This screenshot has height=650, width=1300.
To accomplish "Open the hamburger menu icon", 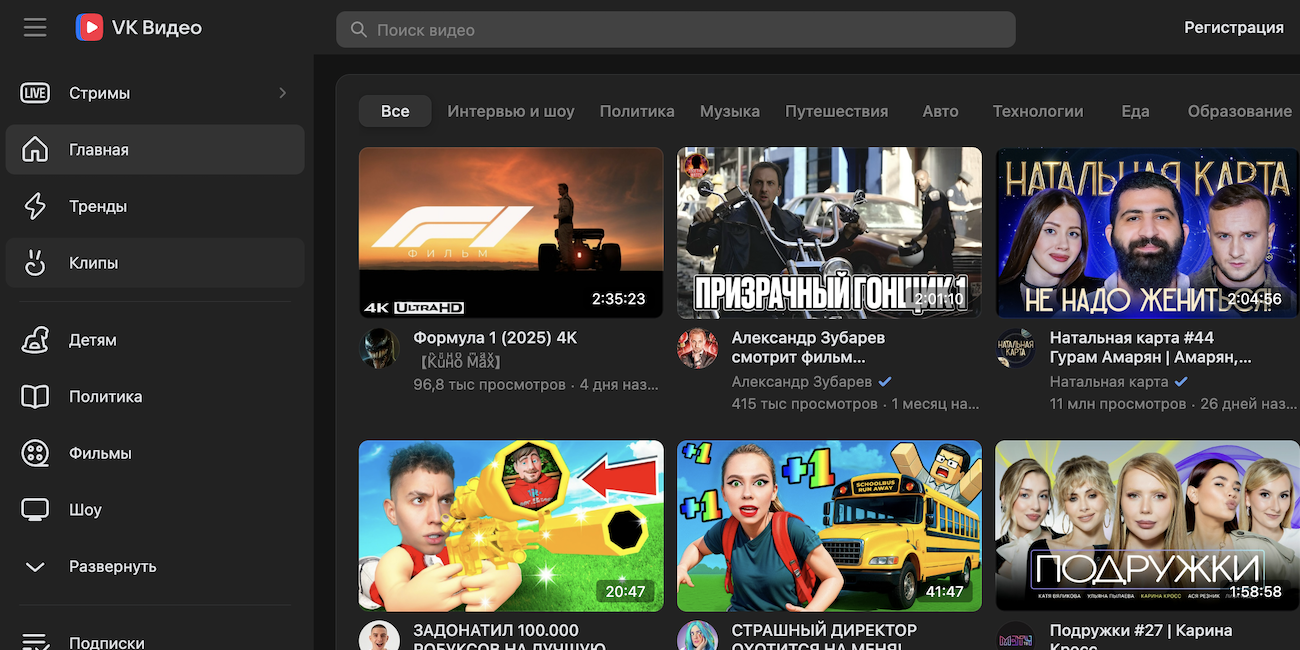I will click(x=35, y=28).
